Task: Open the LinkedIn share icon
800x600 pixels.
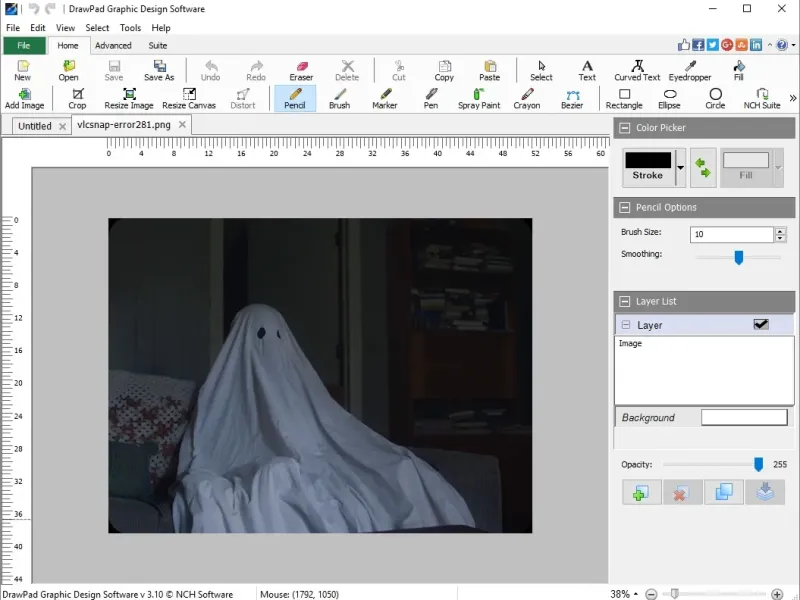Action: [x=756, y=45]
